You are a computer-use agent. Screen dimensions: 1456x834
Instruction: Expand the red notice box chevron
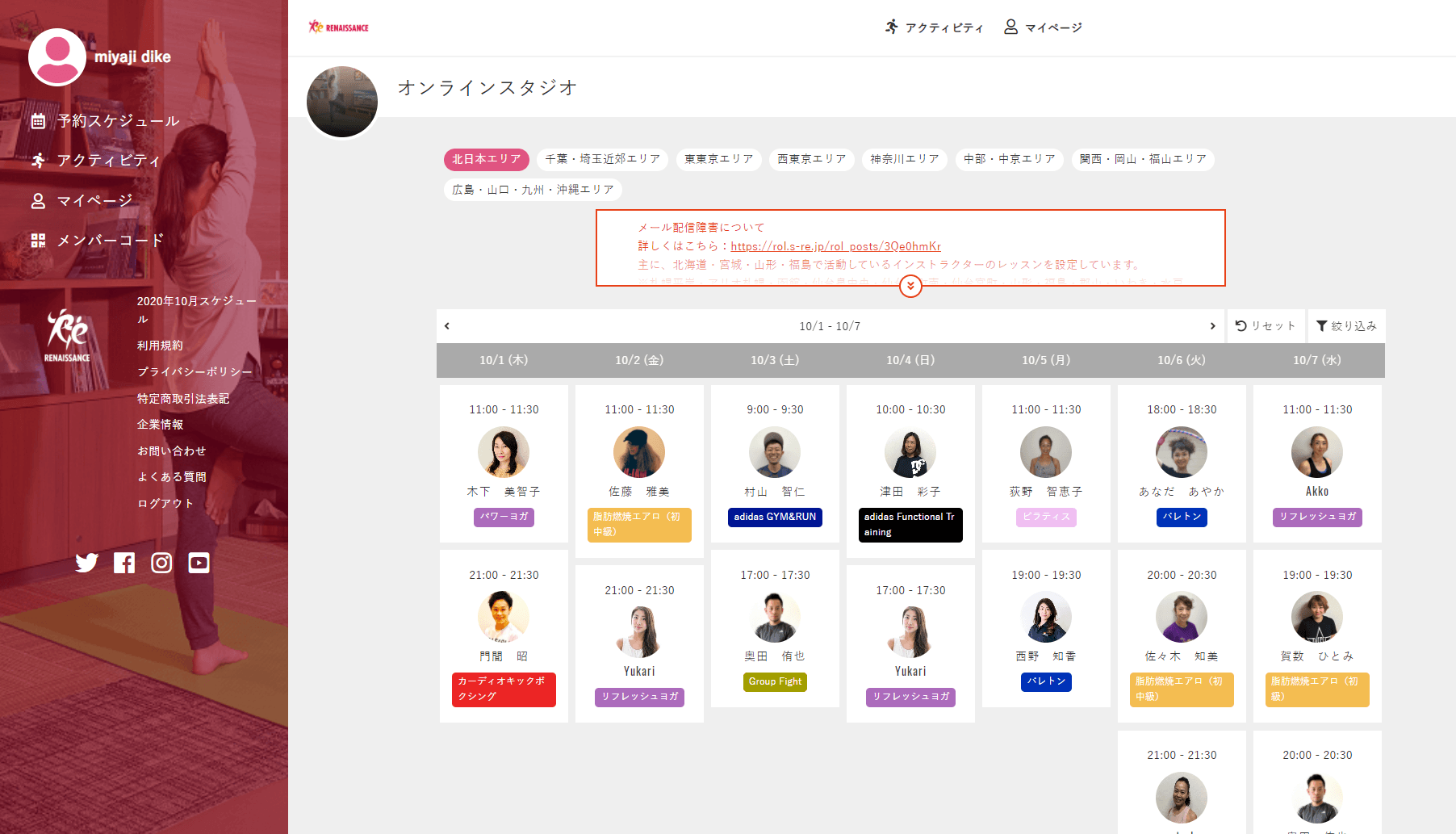point(910,287)
